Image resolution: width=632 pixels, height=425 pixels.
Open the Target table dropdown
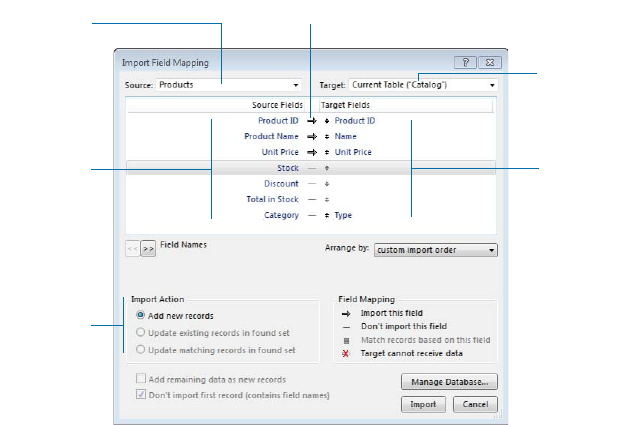pos(423,85)
